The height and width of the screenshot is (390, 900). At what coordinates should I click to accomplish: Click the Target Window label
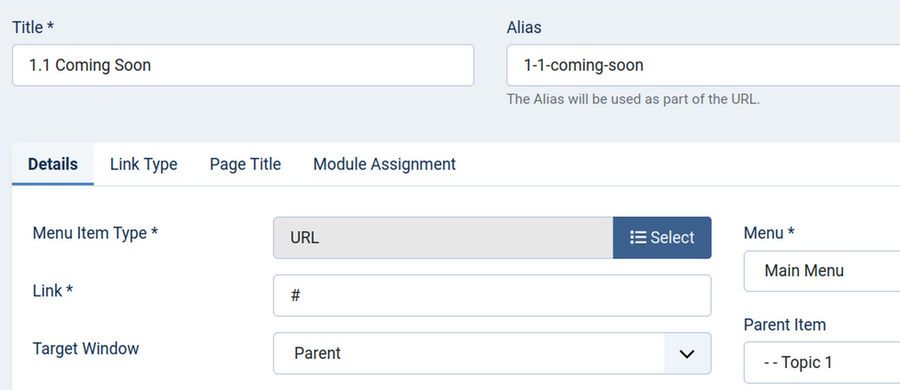(x=86, y=349)
